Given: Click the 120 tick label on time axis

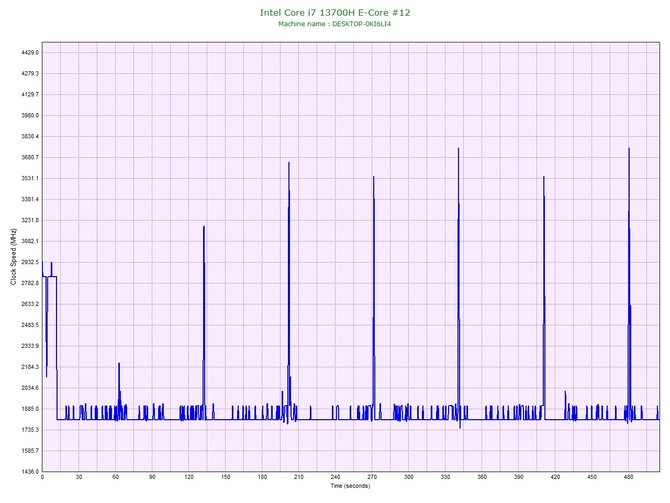Looking at the screenshot, I should coord(189,477).
